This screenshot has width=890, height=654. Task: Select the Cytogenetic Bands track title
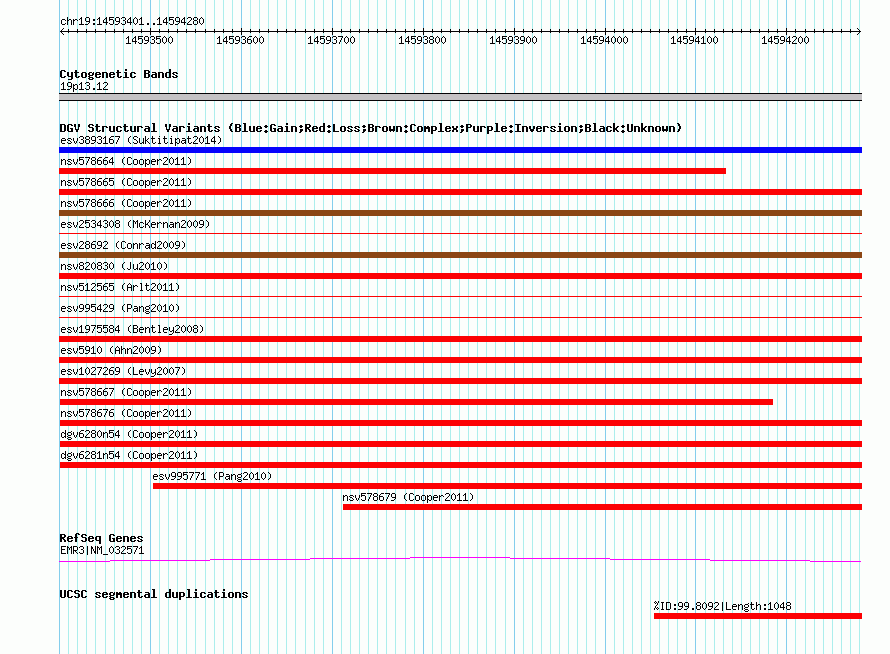[119, 74]
